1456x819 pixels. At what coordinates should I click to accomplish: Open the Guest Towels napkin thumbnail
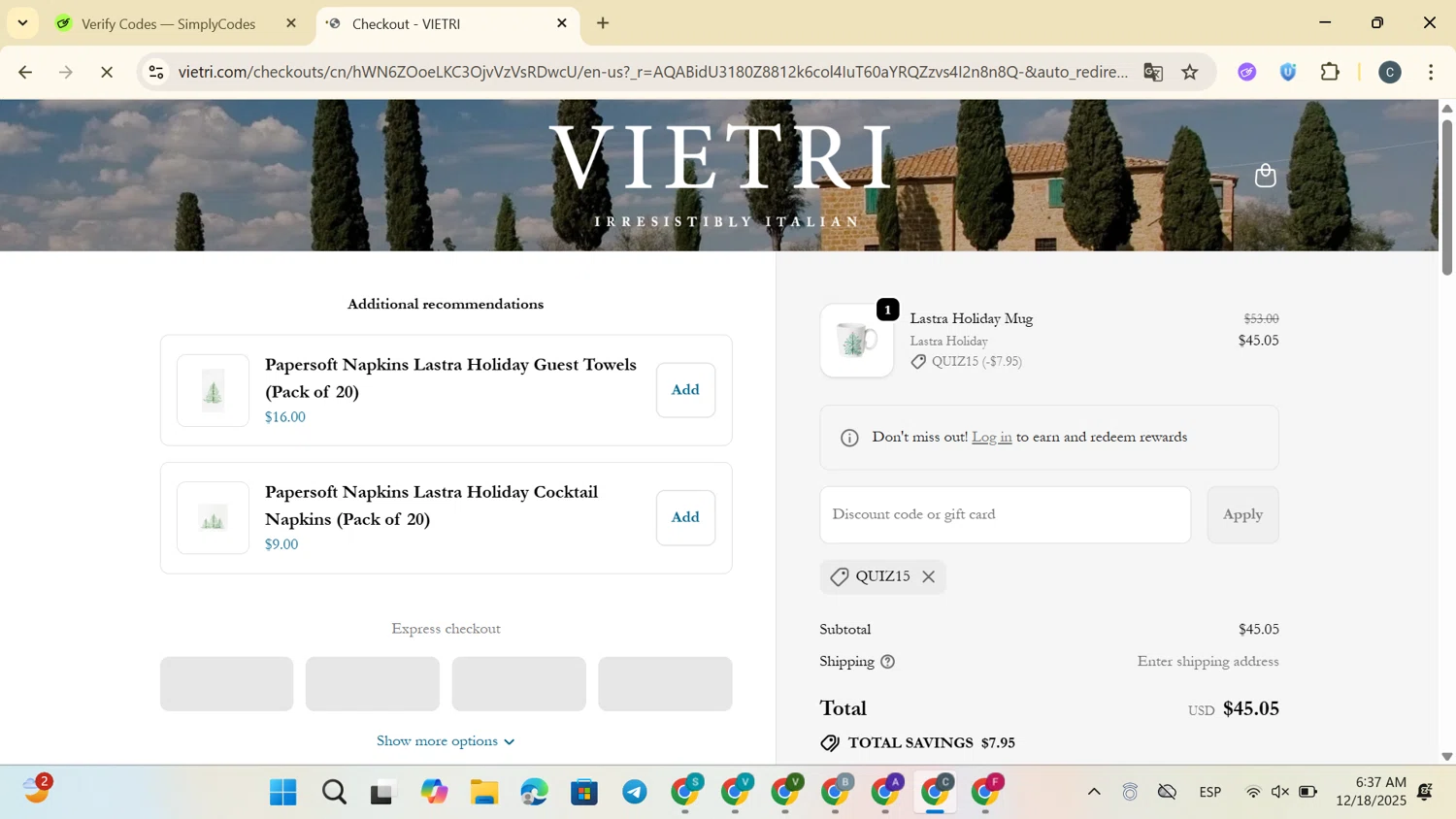(213, 391)
